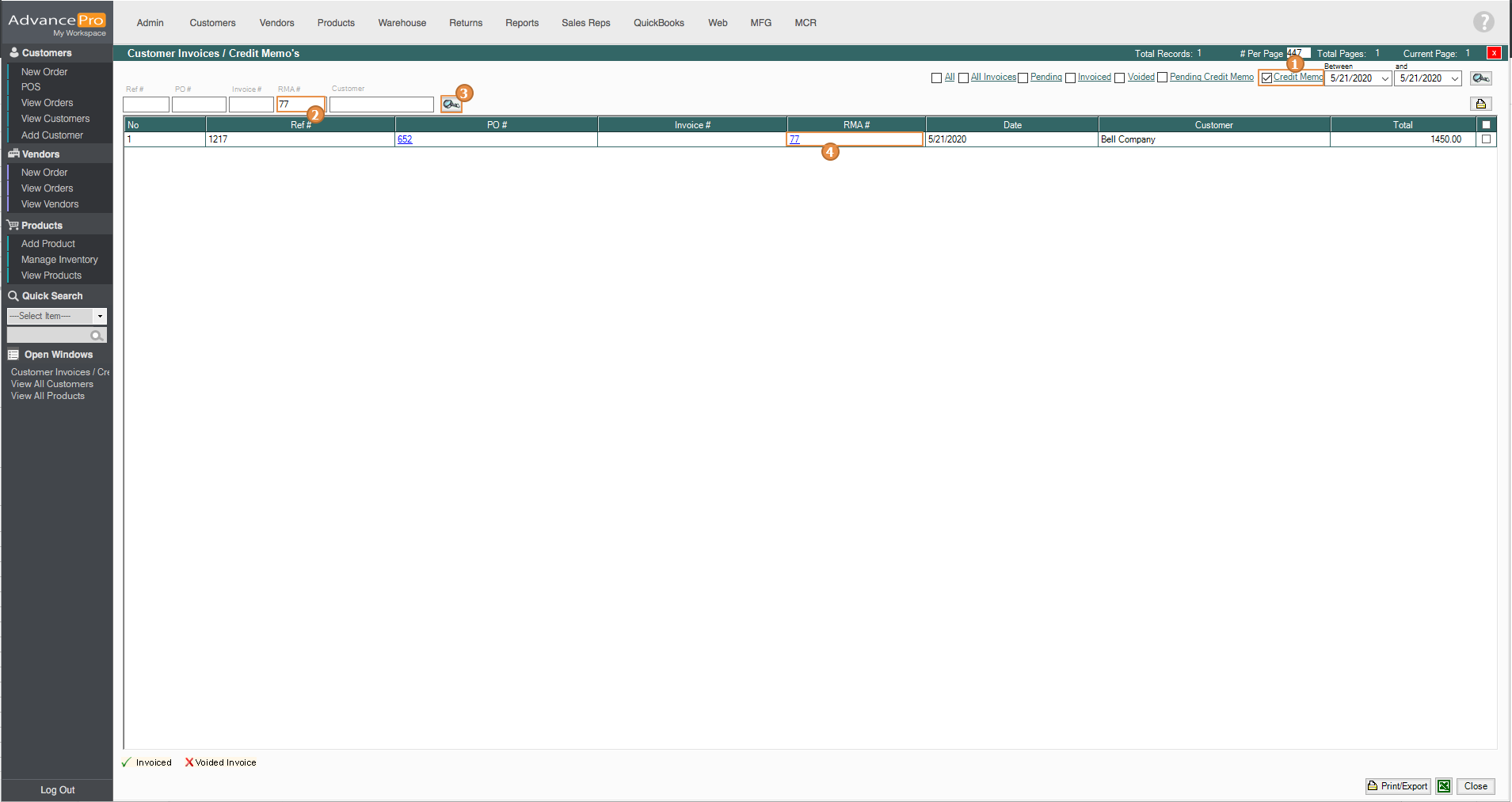Export the list with the Excel icon
Screen dimensions: 1512x802
1444,786
